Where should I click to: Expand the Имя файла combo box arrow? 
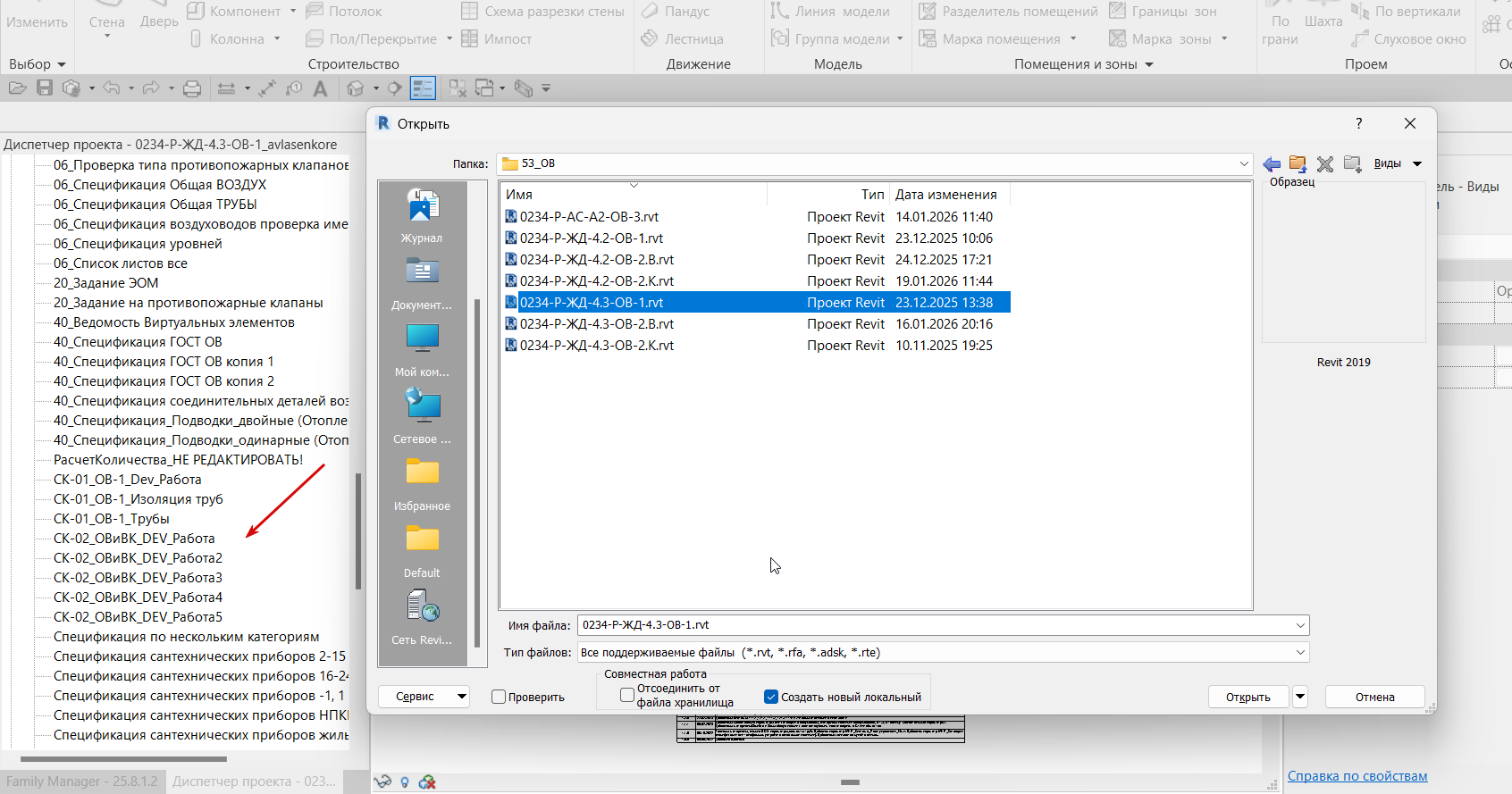(1301, 625)
